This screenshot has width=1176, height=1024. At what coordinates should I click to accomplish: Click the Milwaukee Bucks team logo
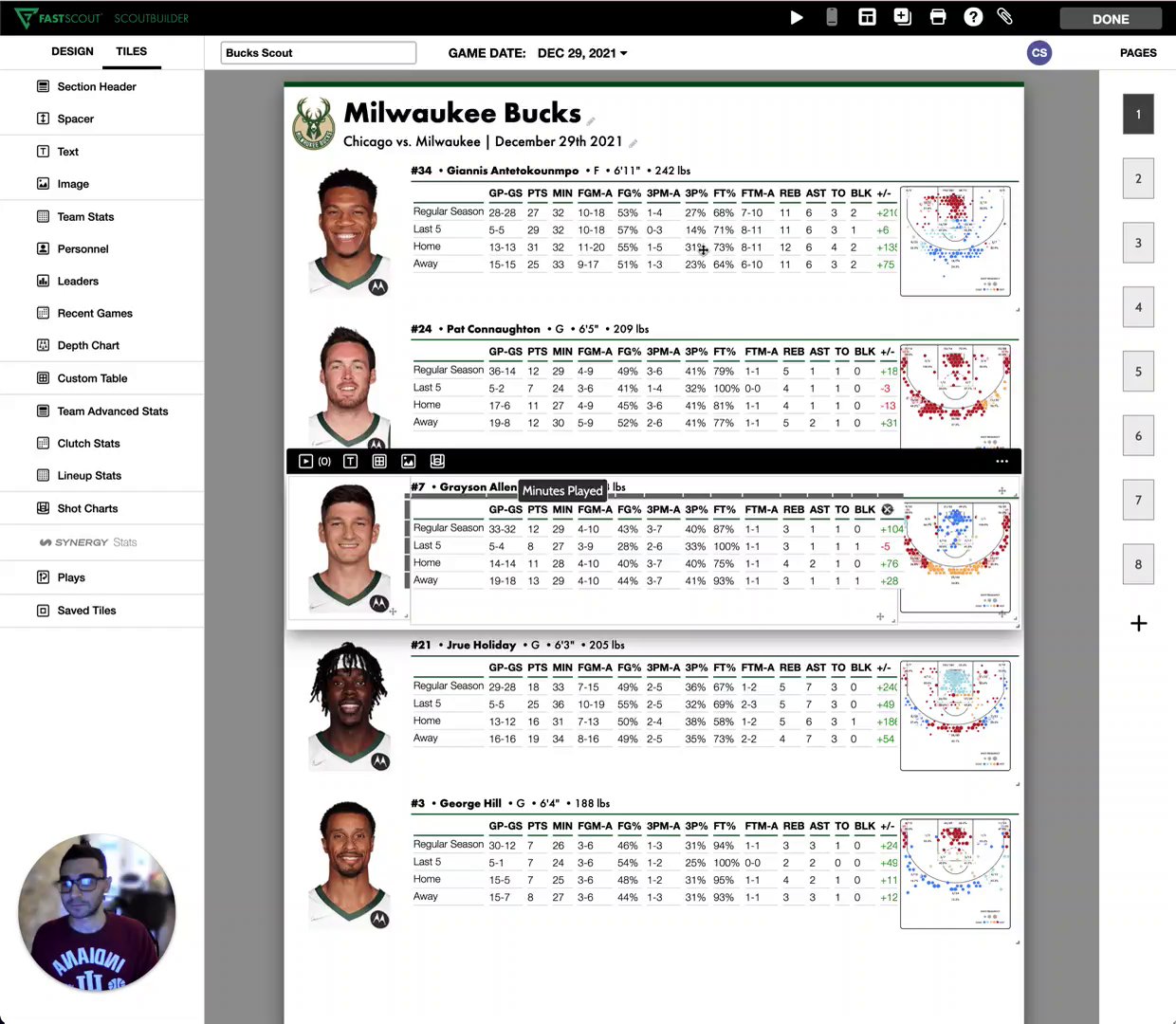(313, 123)
